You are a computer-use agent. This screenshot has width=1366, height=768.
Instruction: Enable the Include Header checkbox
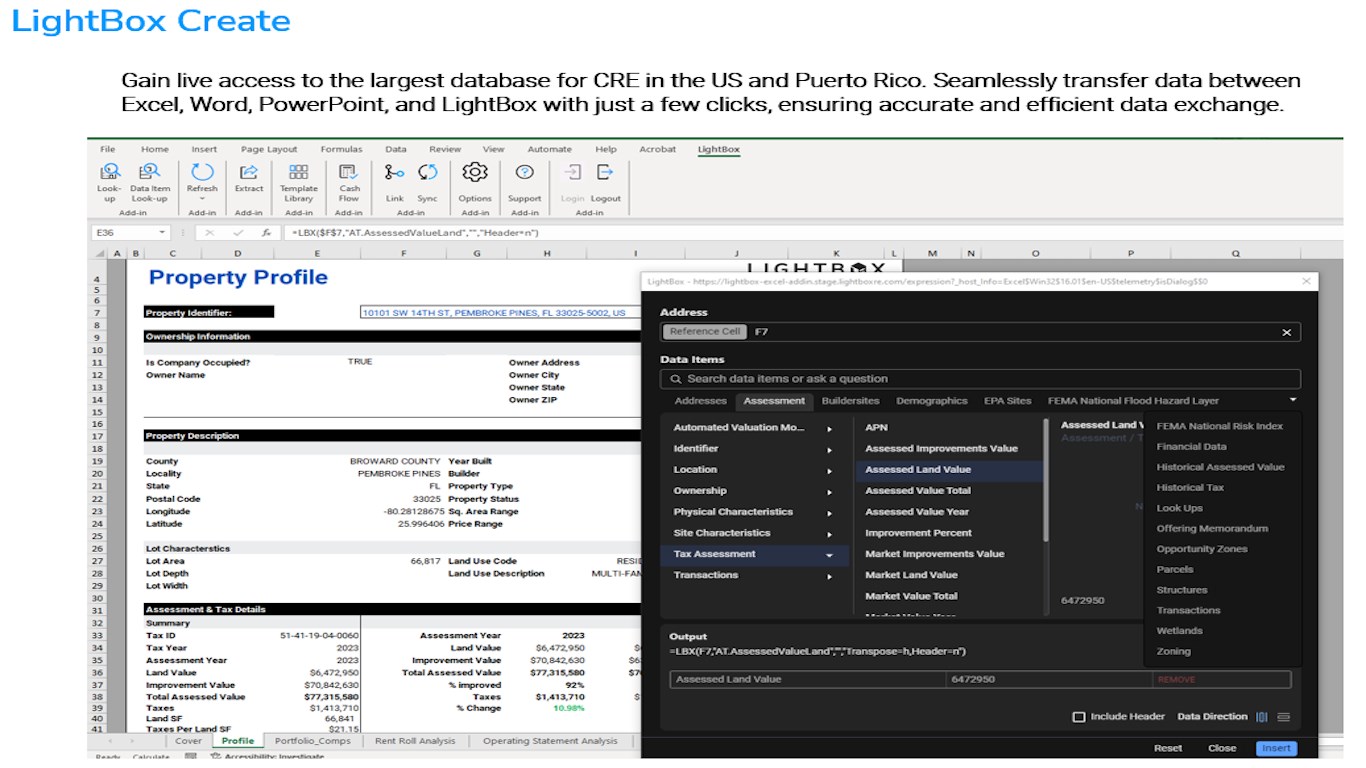point(1078,717)
